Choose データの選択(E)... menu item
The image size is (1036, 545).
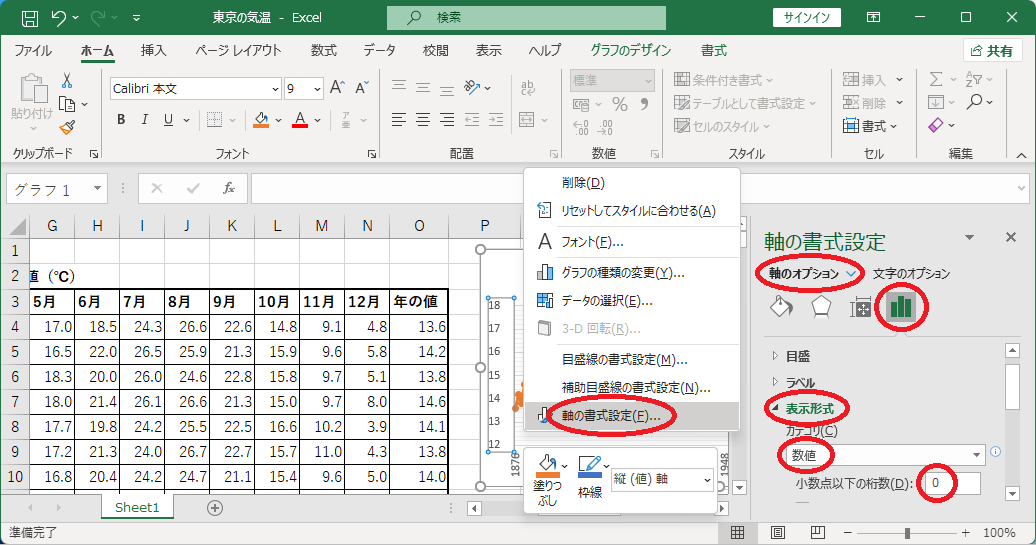(632, 301)
